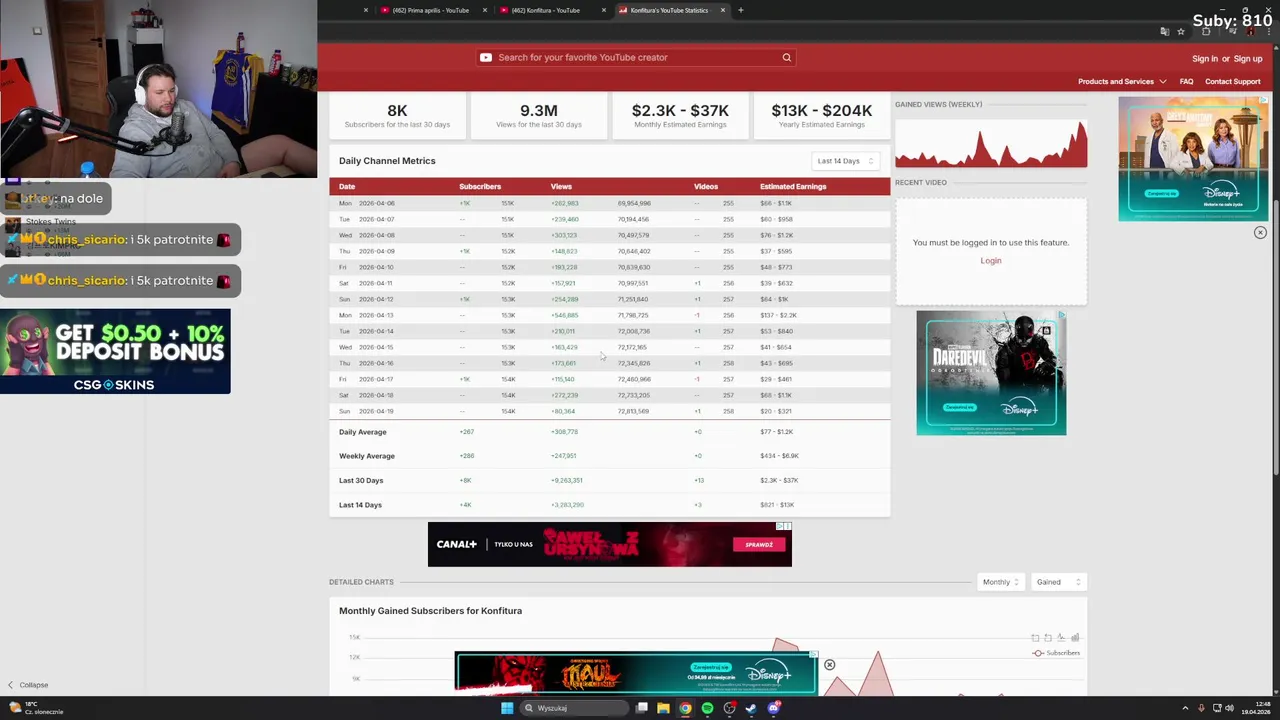Click the $2.3K - $37K monthly earnings card
The width and height of the screenshot is (1280, 720).
(680, 115)
